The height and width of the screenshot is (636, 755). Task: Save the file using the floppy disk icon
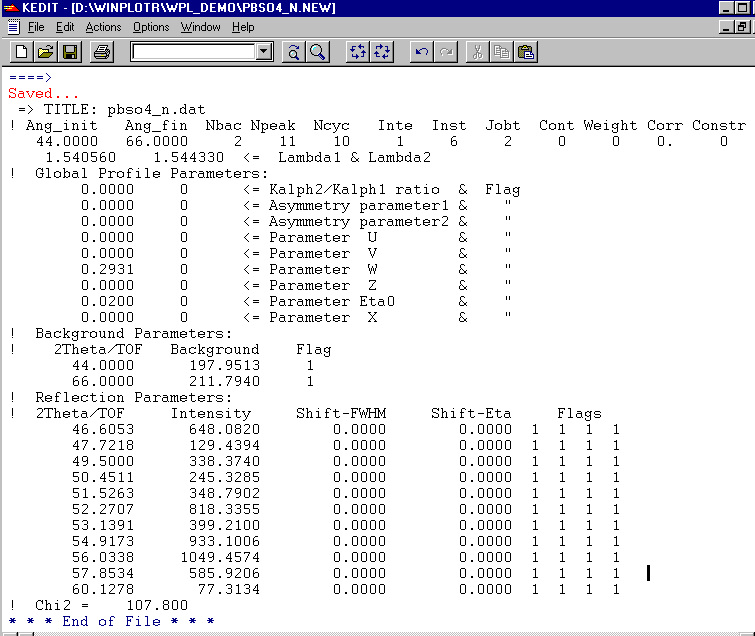point(69,52)
